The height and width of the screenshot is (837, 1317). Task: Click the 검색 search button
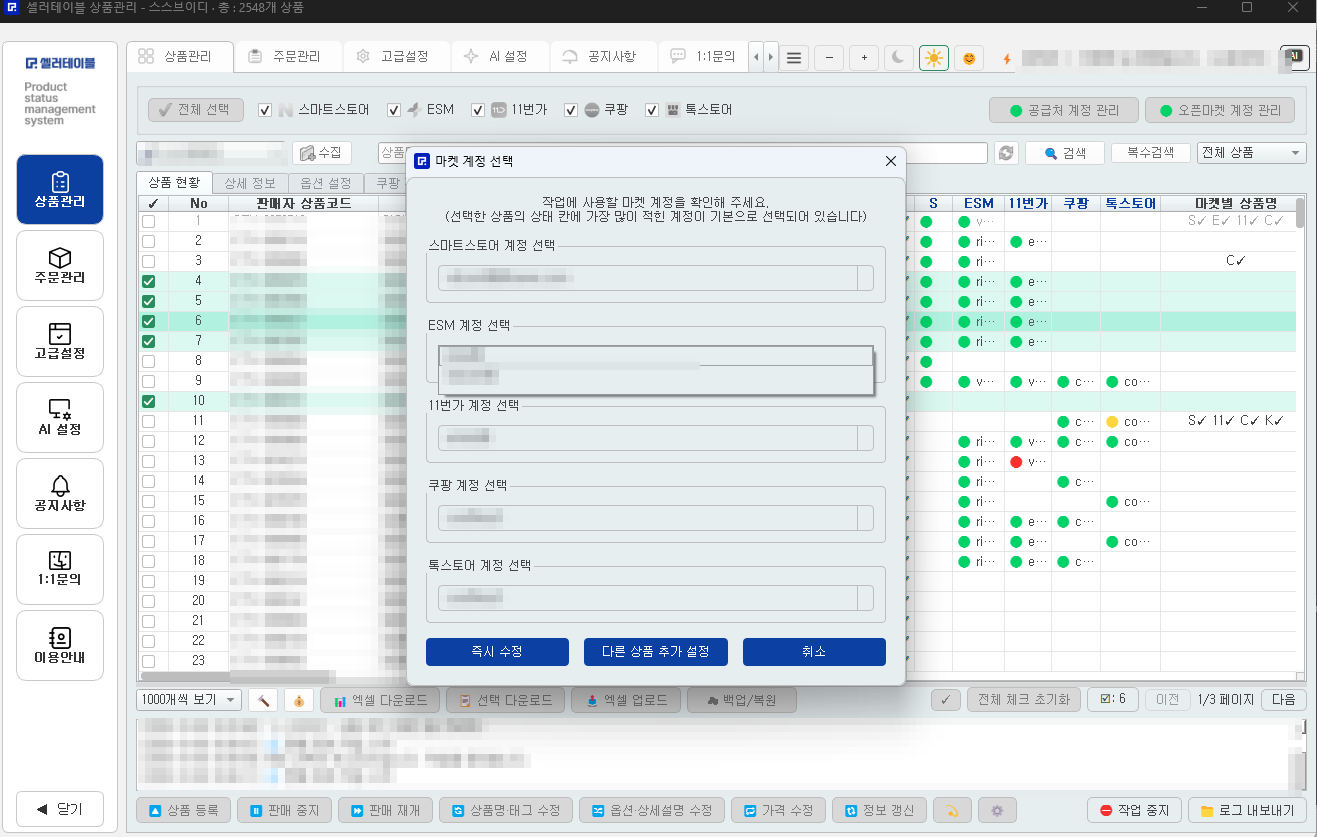(x=1064, y=153)
